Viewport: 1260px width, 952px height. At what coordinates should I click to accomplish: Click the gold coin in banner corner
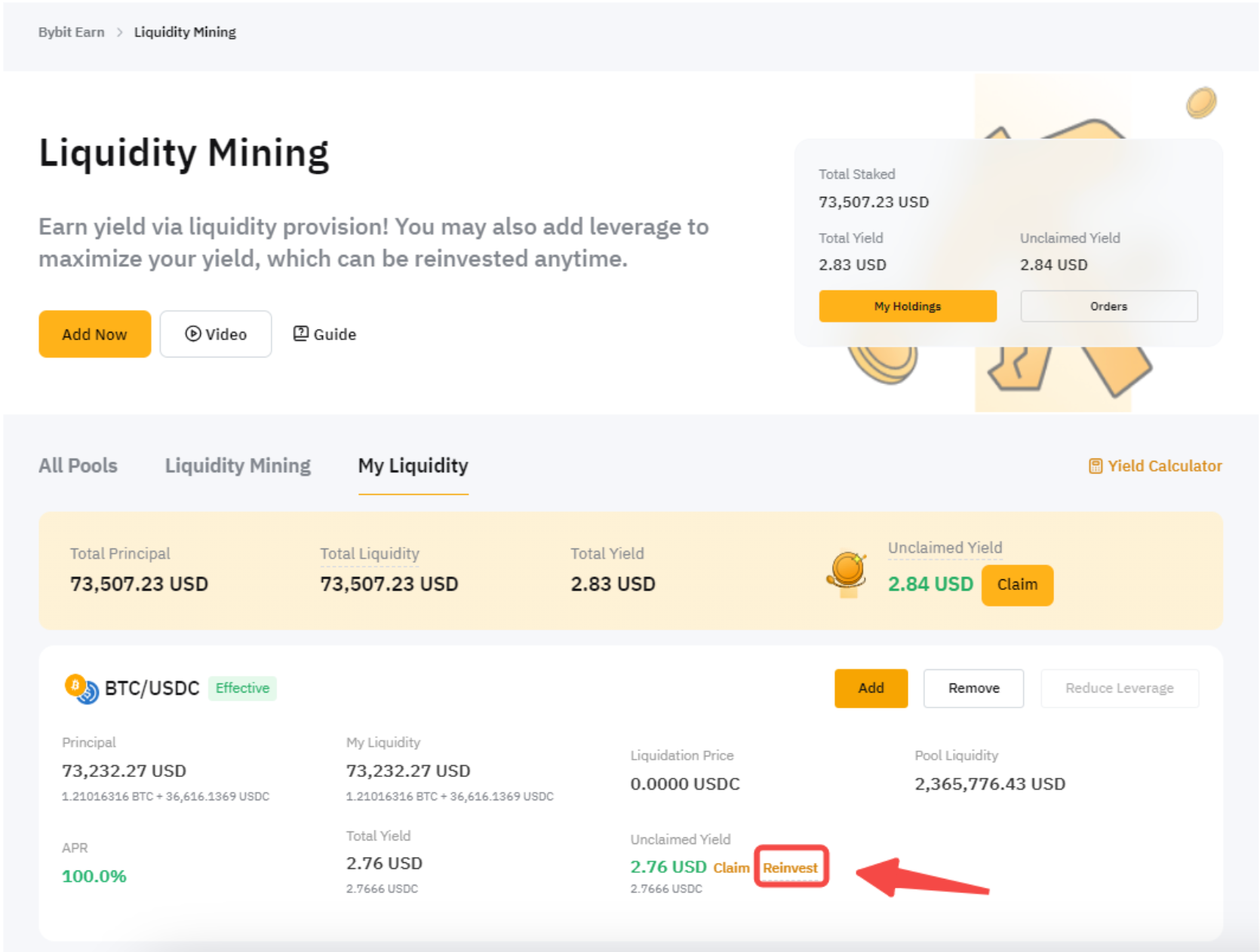tap(1200, 103)
